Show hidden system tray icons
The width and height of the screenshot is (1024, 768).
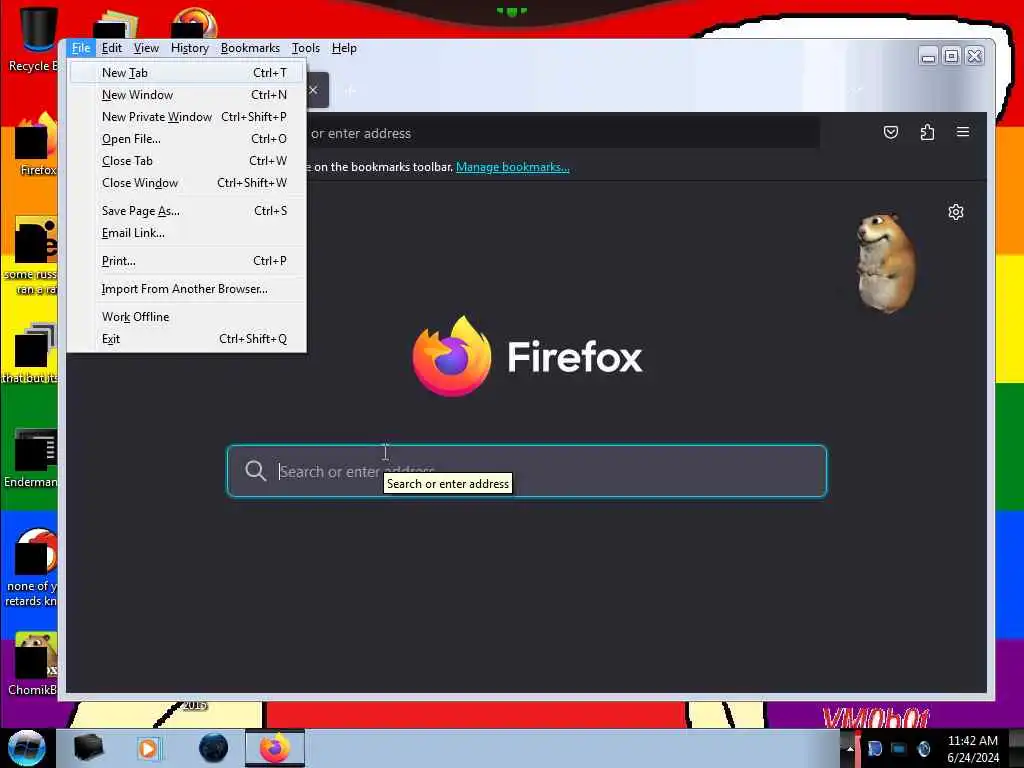click(850, 749)
